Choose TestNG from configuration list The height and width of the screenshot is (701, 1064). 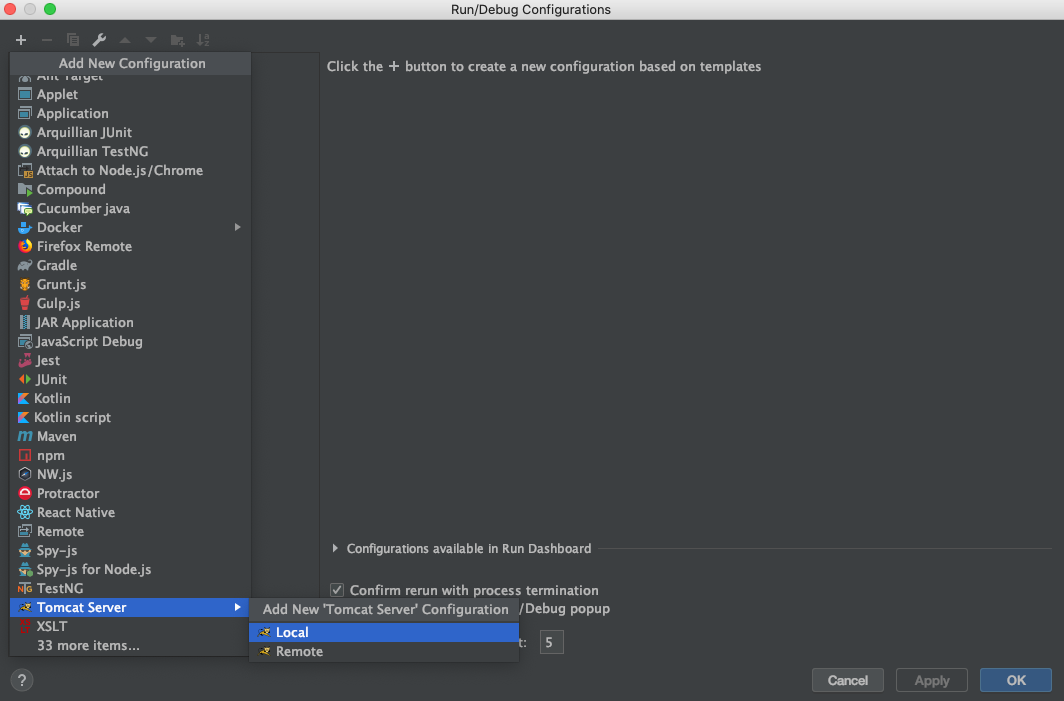(130, 588)
